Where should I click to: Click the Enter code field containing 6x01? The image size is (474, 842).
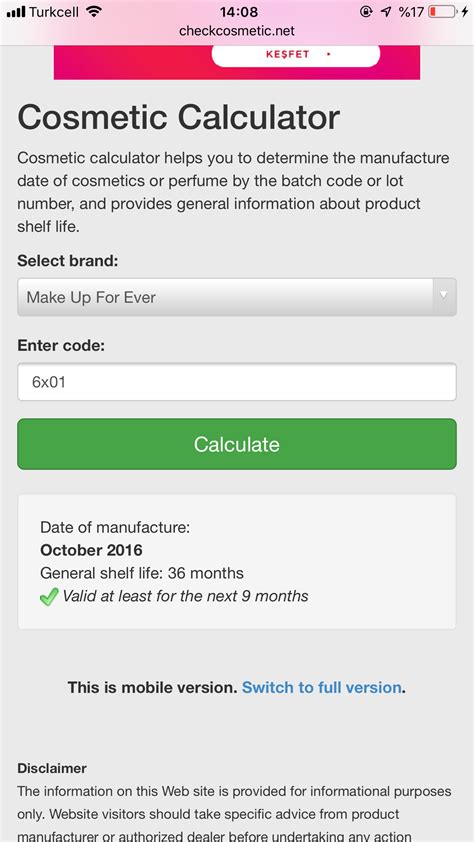(237, 382)
